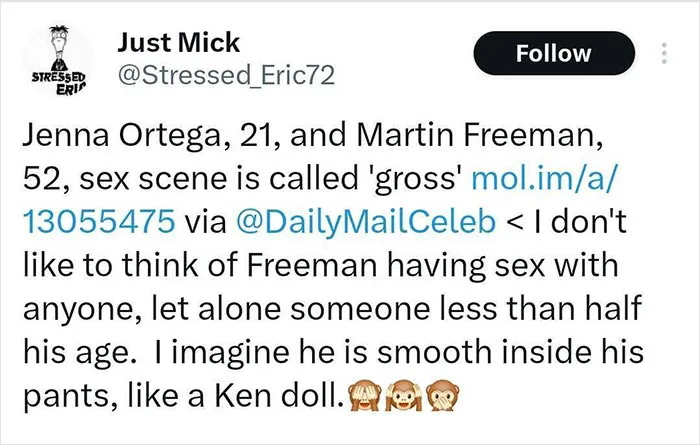Click the Stressed Eric profile avatar
The width and height of the screenshot is (700, 445).
pyautogui.click(x=58, y=61)
